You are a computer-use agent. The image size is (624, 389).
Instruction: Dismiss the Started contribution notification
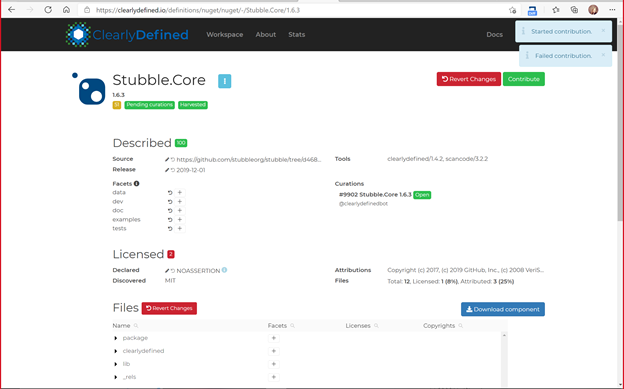[x=603, y=31]
